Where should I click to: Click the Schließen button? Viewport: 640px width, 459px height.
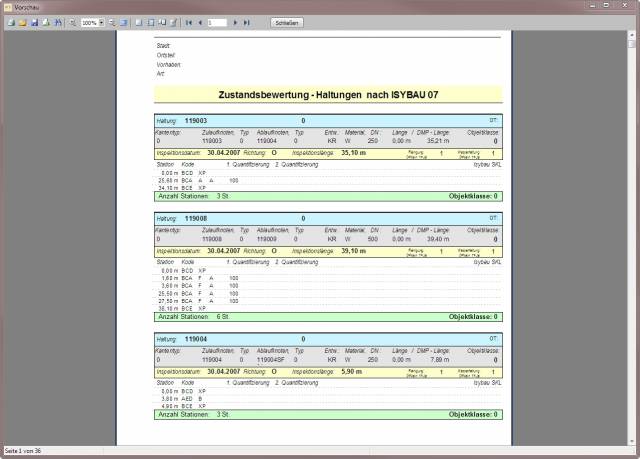pos(287,23)
